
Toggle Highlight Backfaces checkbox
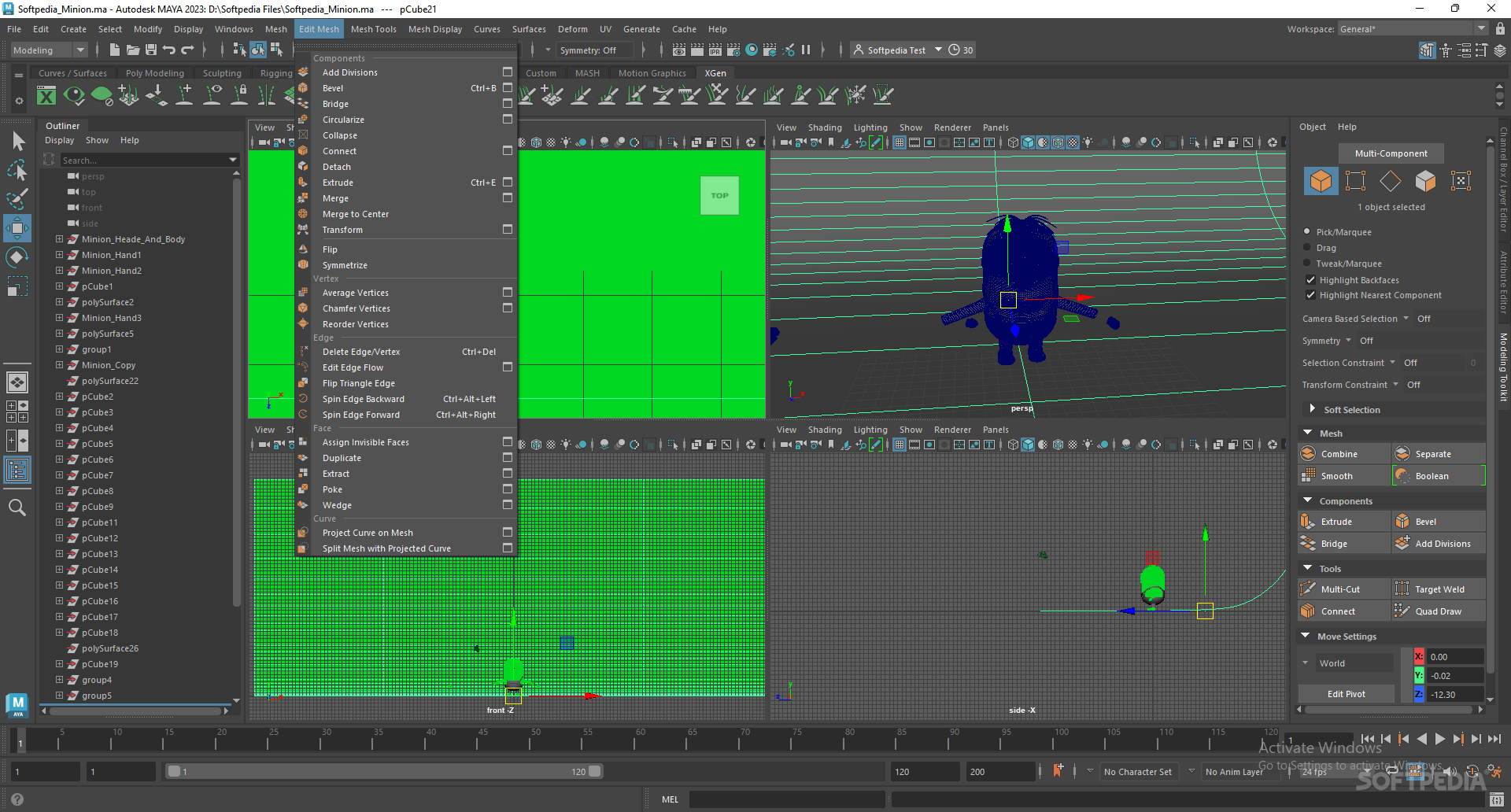pos(1310,280)
